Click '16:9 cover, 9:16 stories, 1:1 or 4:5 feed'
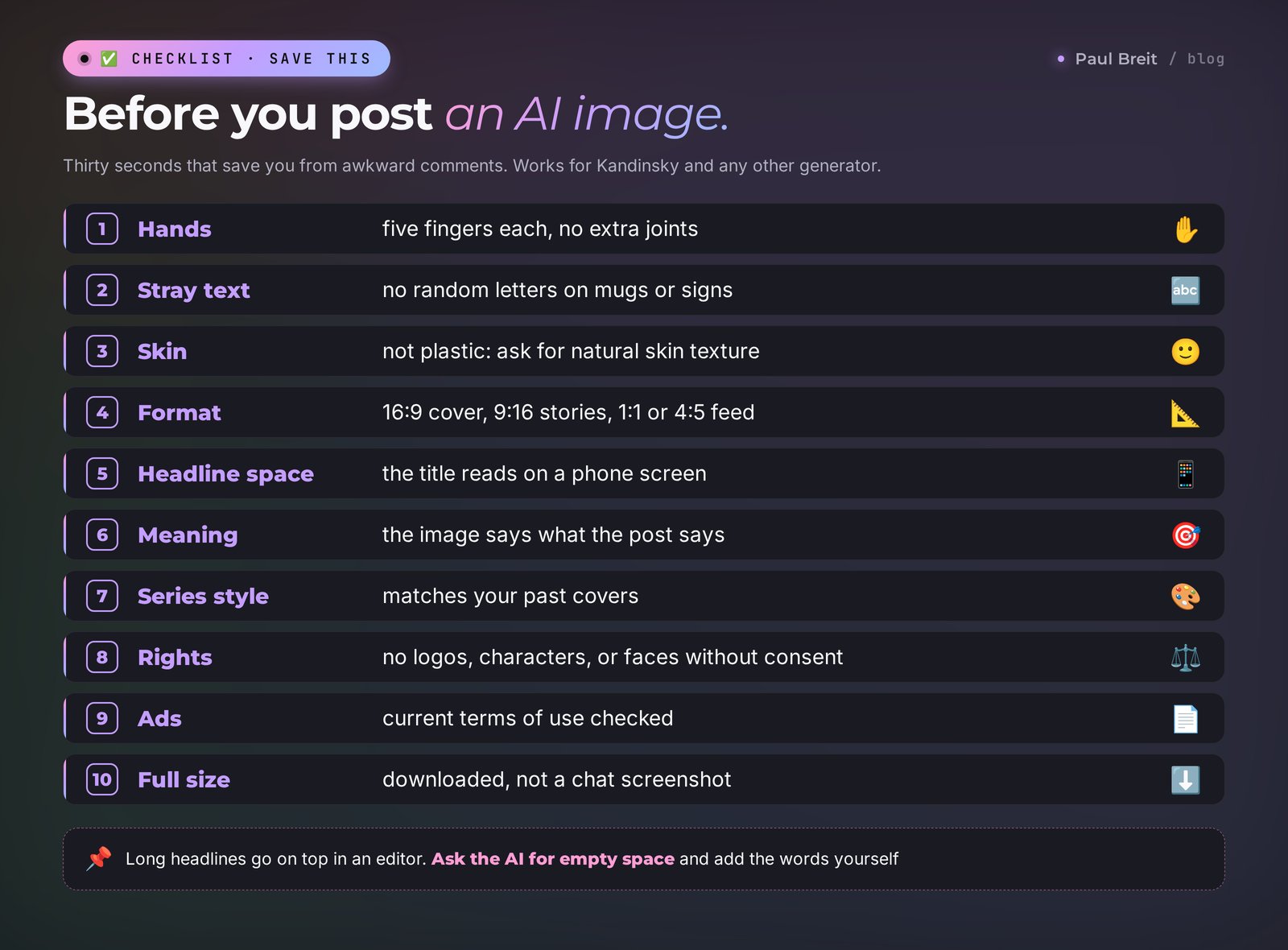Viewport: 1288px width, 950px height. [568, 413]
